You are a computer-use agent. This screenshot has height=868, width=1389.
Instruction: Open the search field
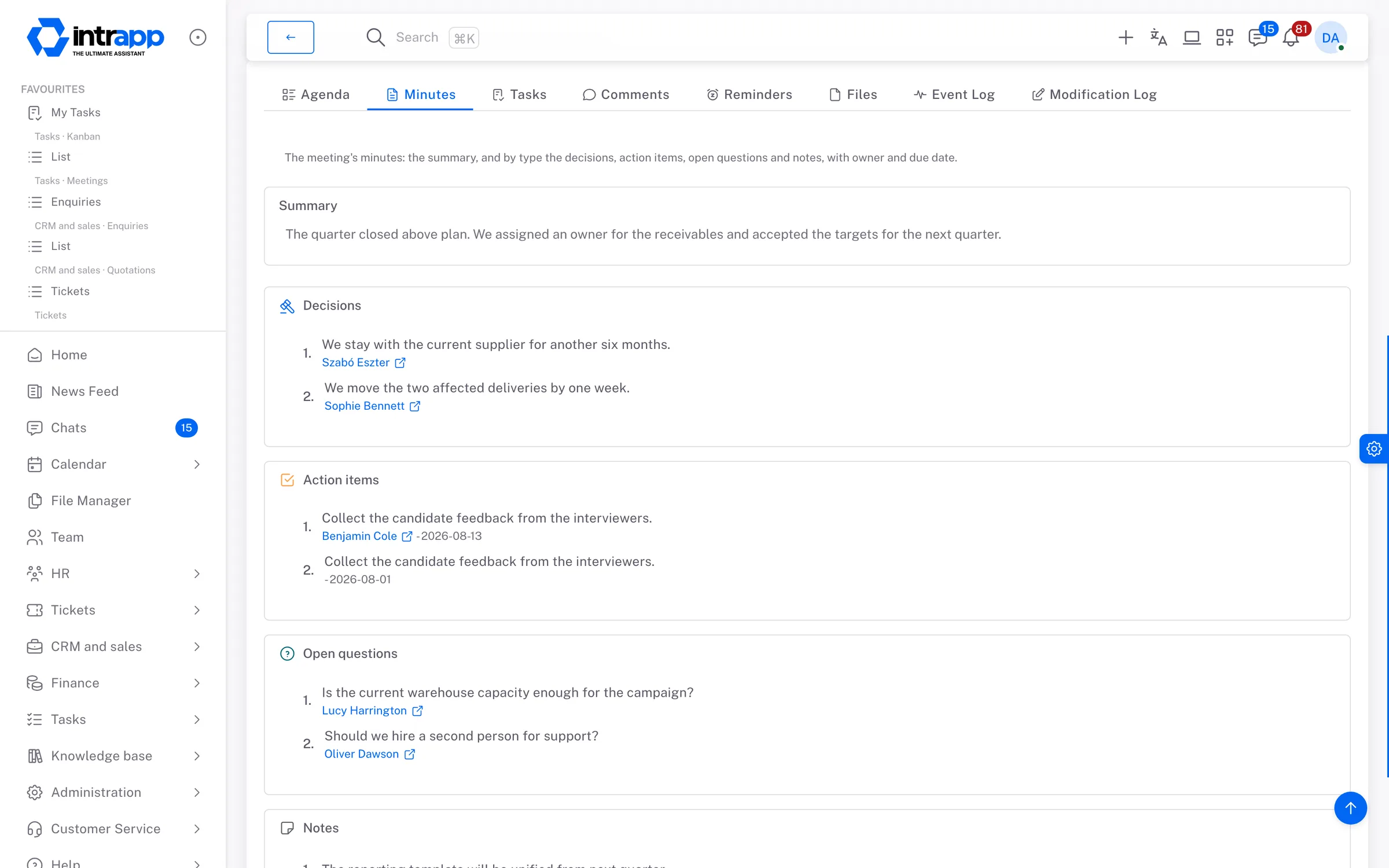[x=422, y=38]
